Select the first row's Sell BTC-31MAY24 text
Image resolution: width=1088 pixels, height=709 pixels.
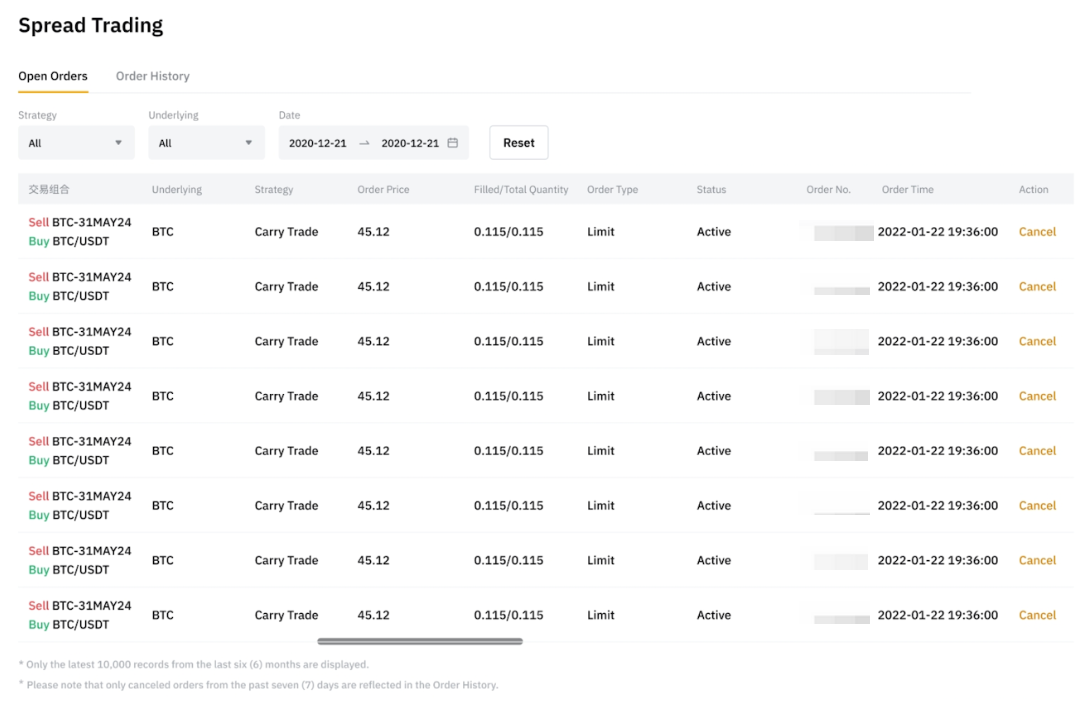pyautogui.click(x=80, y=222)
